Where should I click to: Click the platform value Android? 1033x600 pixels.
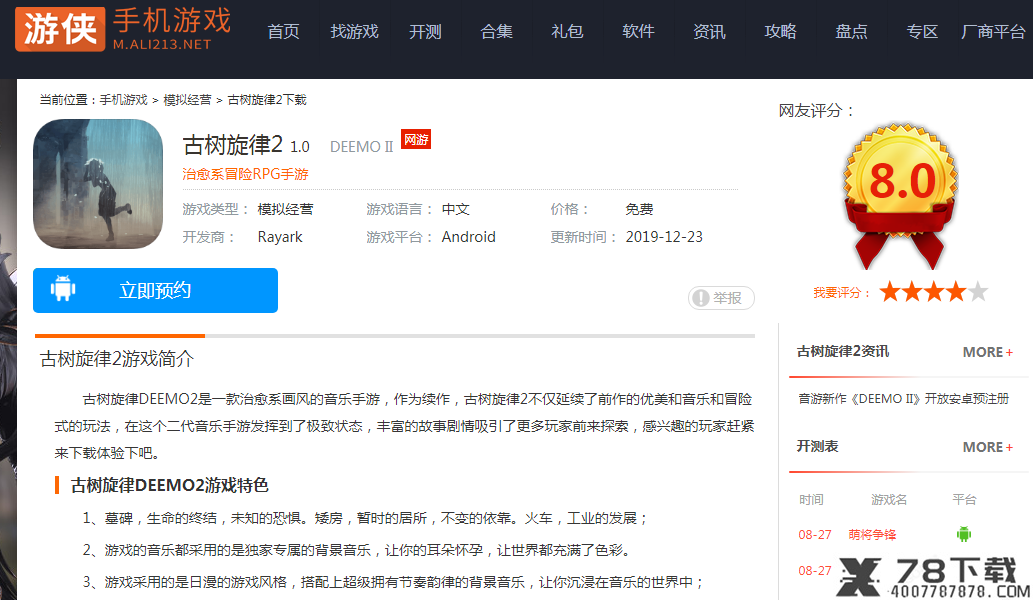pyautogui.click(x=468, y=237)
